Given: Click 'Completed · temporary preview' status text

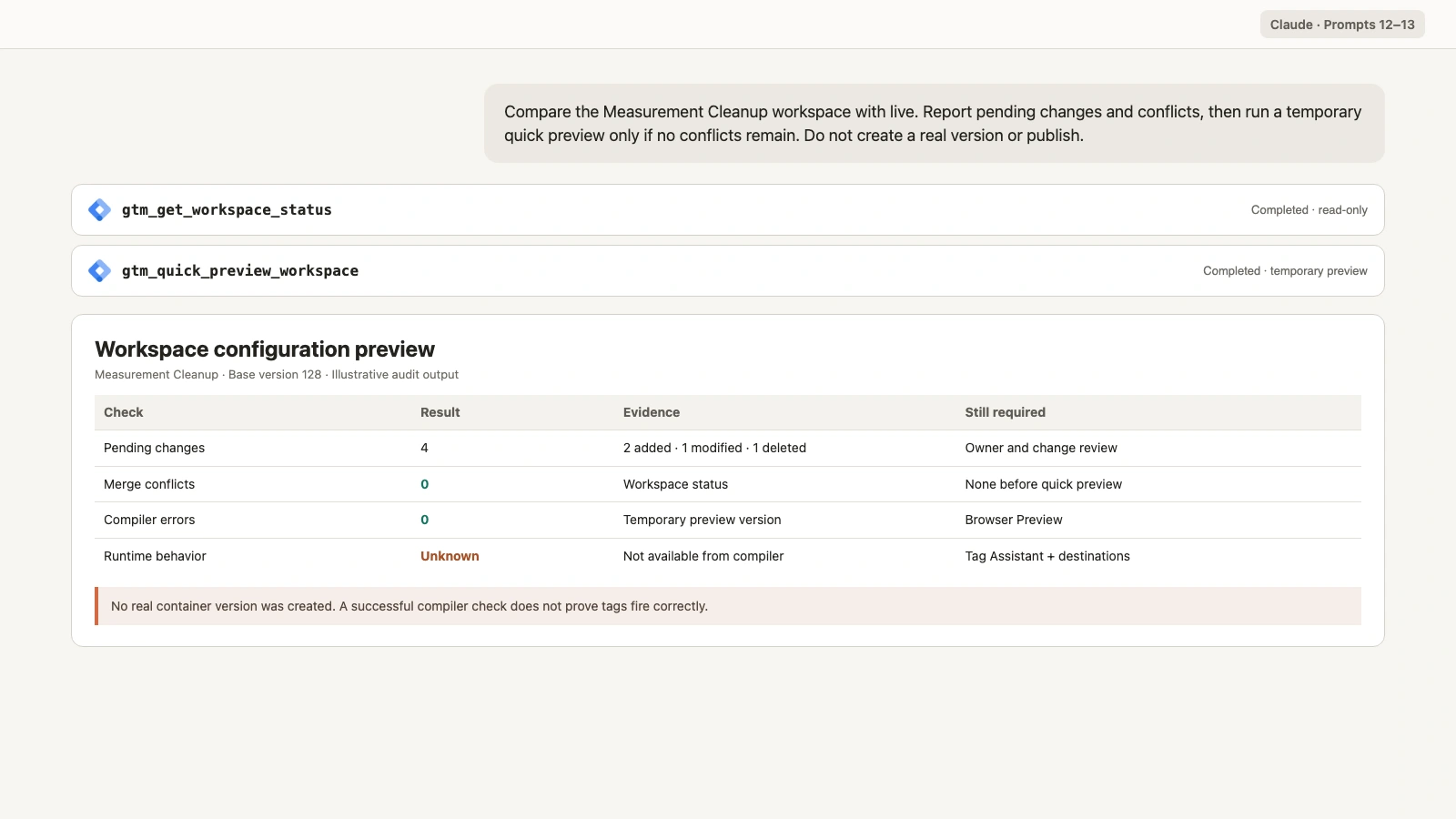Looking at the screenshot, I should [1285, 271].
